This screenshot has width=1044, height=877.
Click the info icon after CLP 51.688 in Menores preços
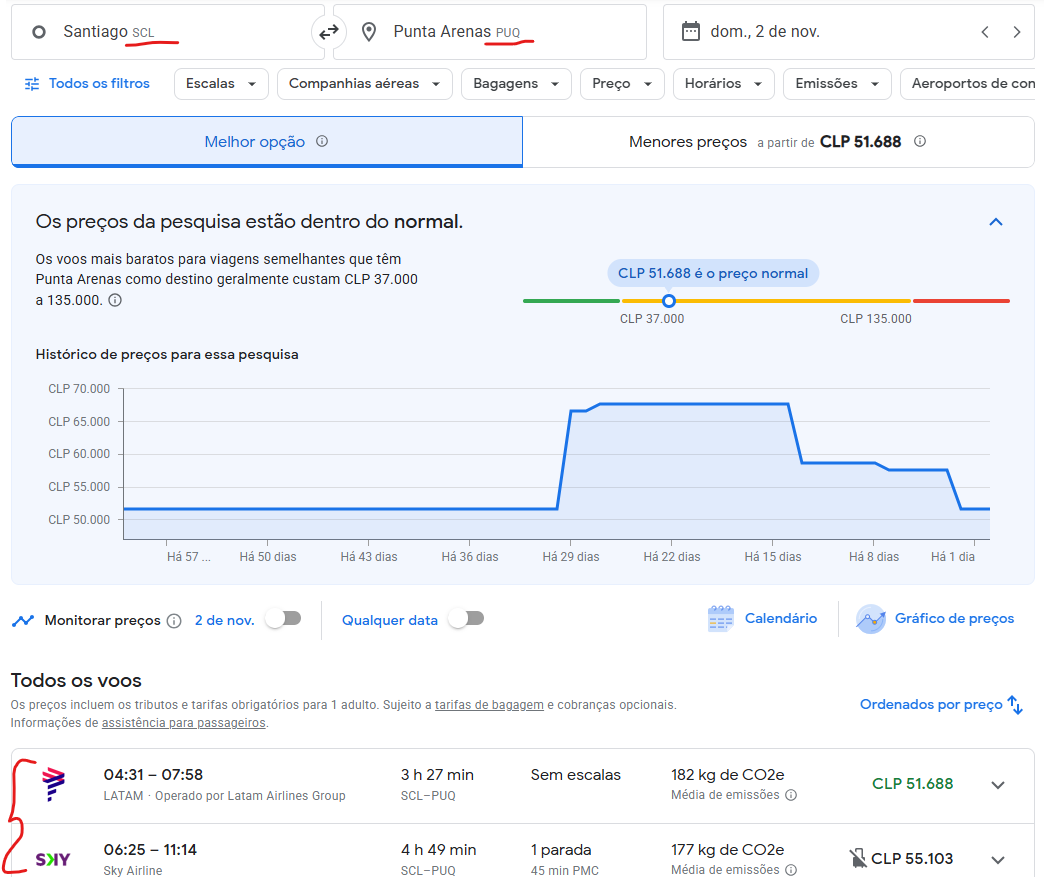coord(920,141)
